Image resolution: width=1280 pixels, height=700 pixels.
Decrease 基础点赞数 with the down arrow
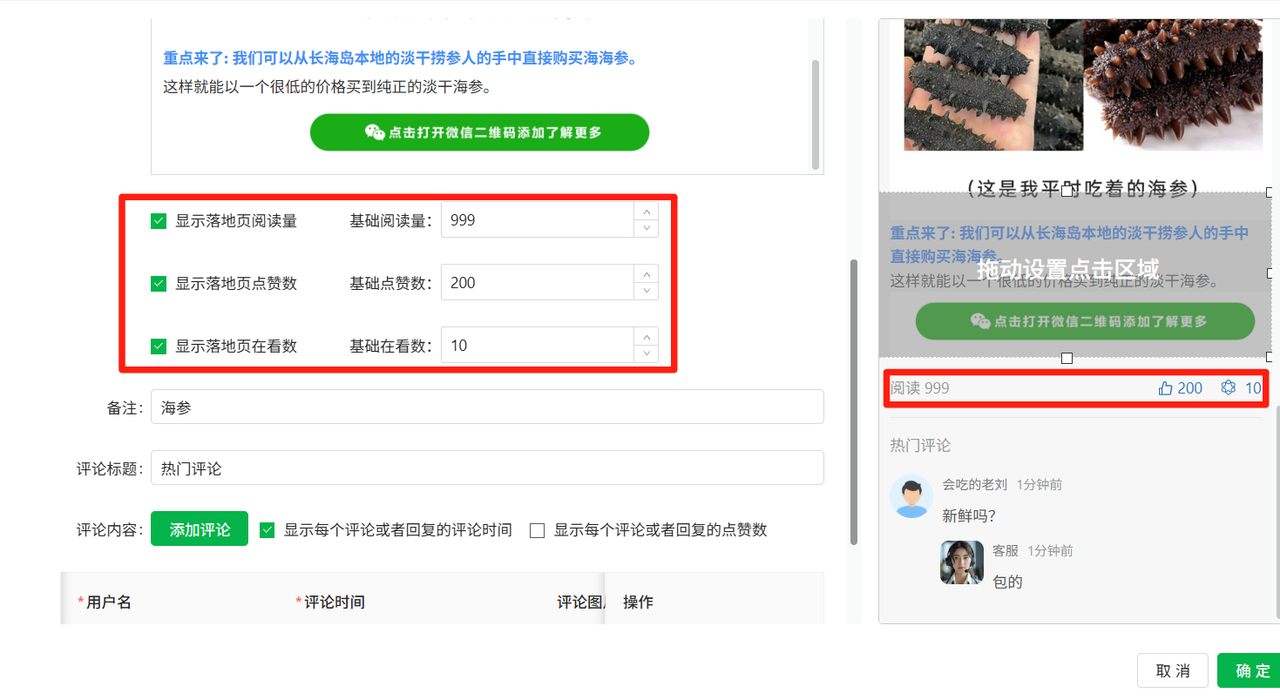(646, 292)
